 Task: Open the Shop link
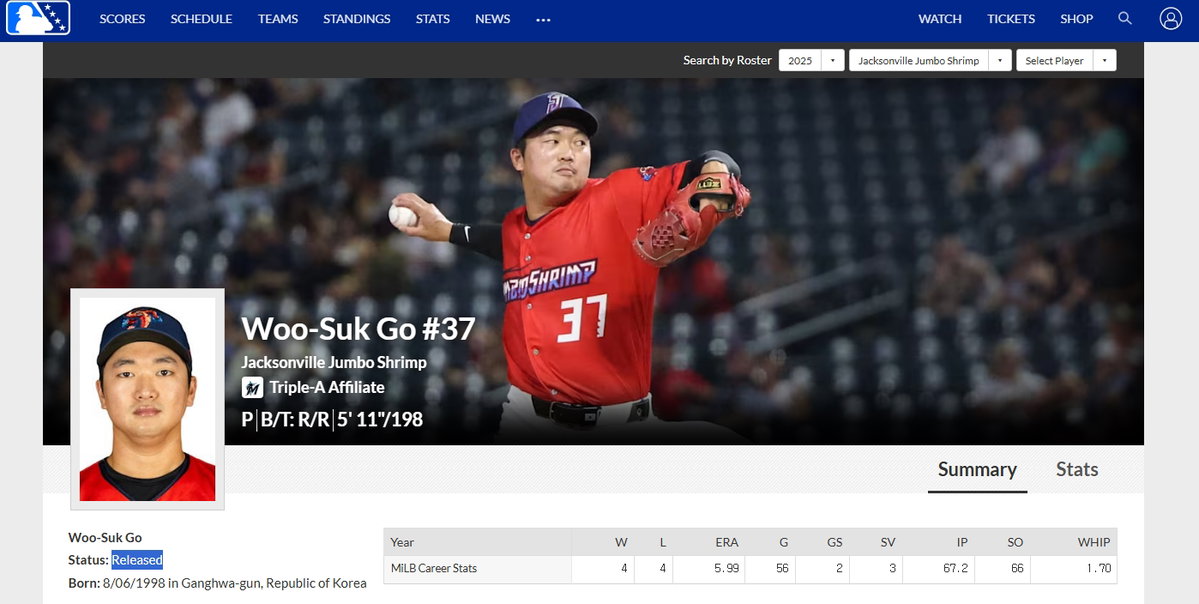pos(1076,19)
